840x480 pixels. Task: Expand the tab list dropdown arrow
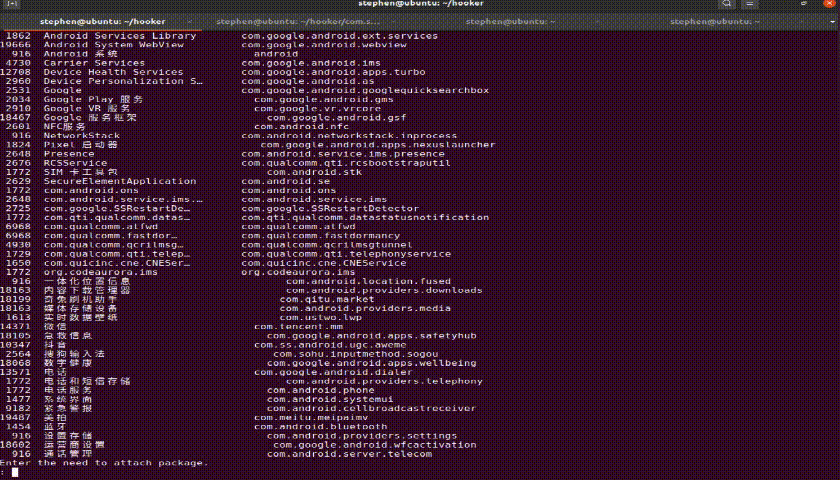[834, 21]
